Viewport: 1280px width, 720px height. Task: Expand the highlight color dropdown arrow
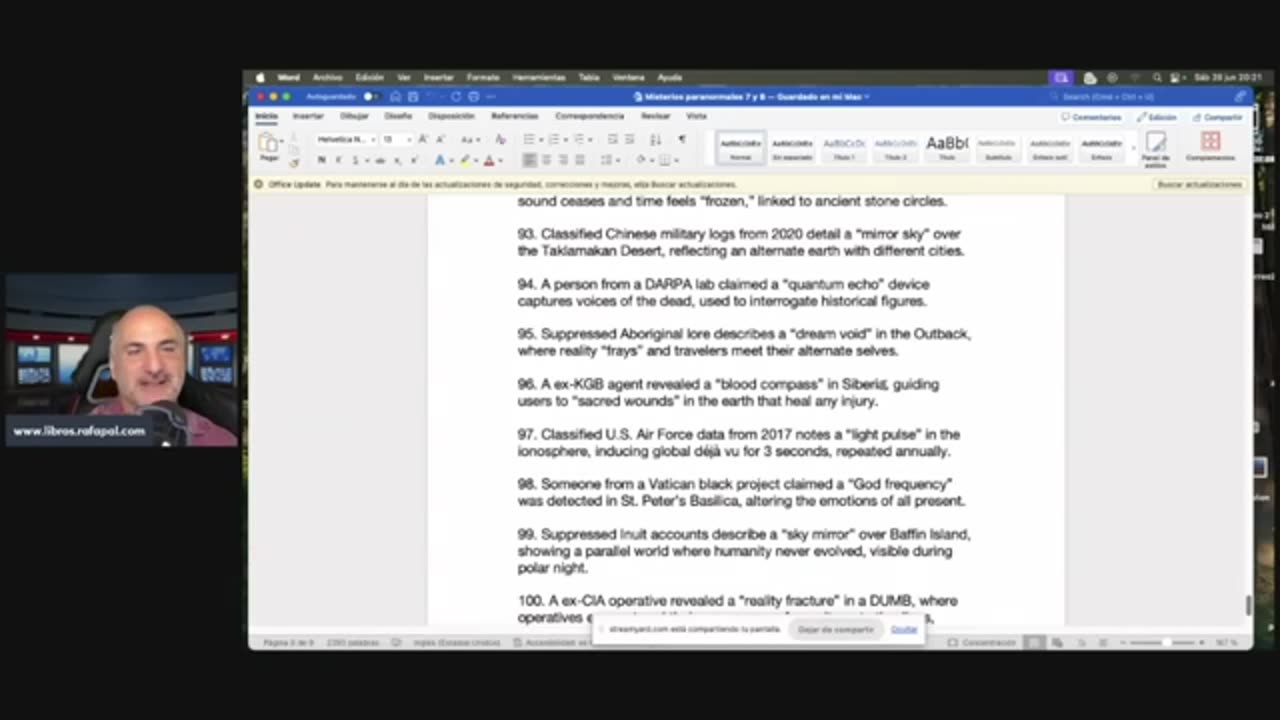point(476,160)
